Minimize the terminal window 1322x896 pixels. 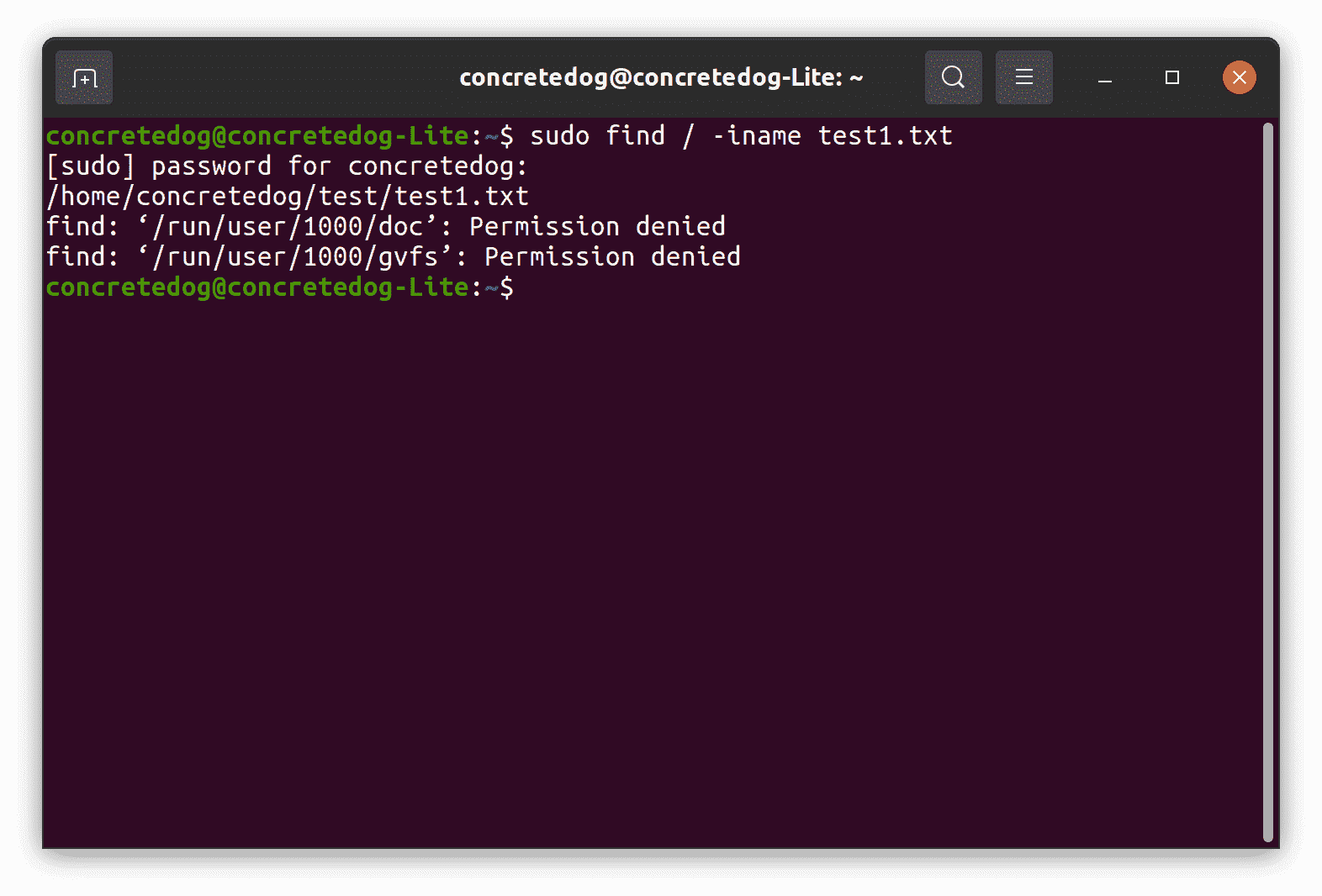(x=1105, y=78)
